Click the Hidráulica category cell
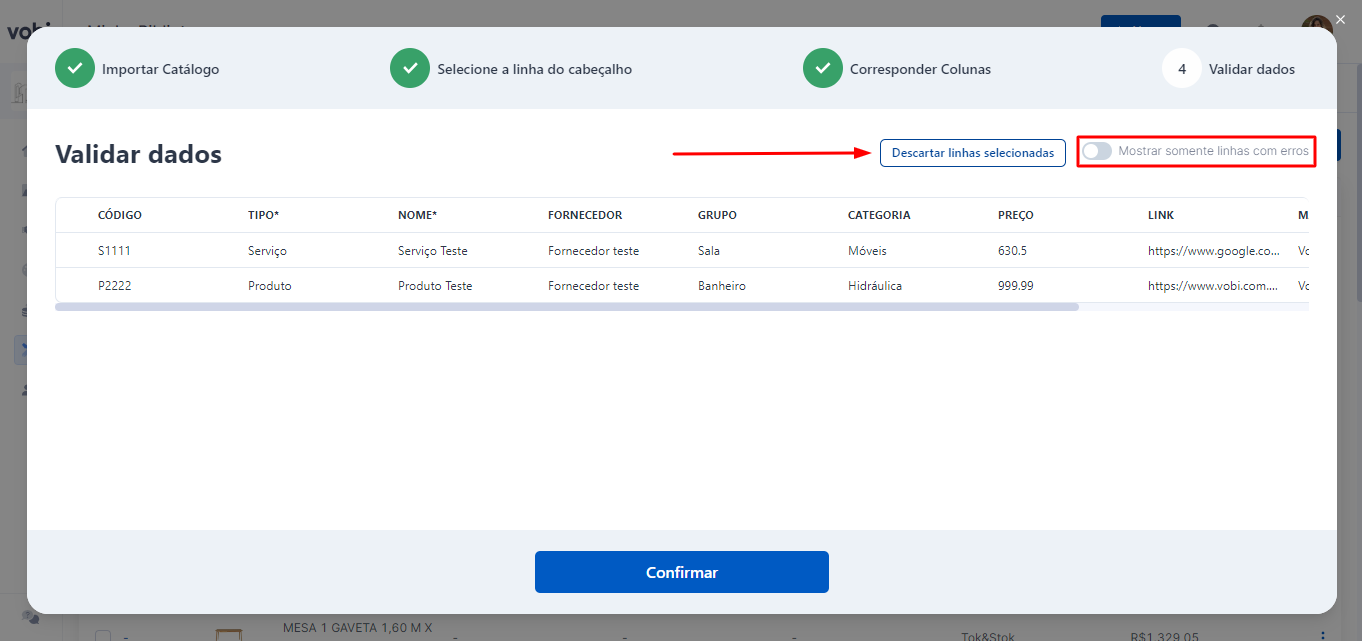Screen dimensions: 1362x641 pos(875,286)
